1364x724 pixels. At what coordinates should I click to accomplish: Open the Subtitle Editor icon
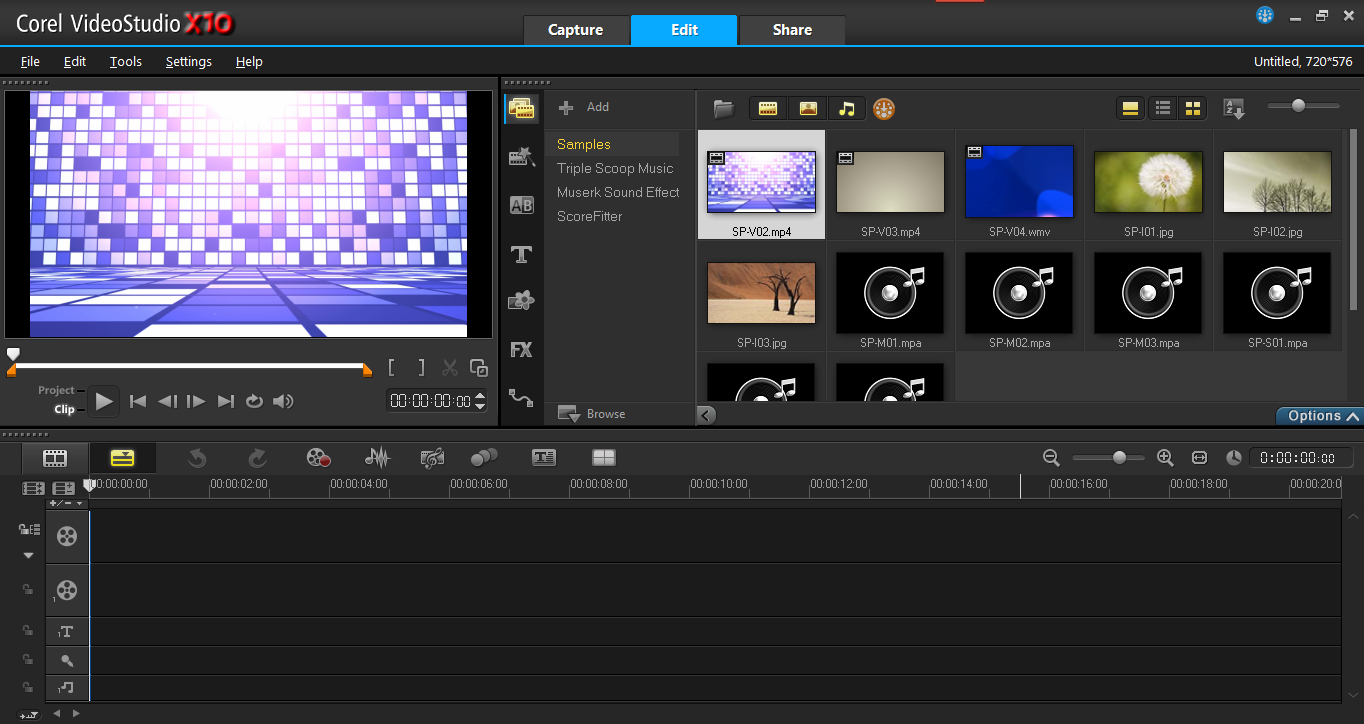(x=543, y=458)
